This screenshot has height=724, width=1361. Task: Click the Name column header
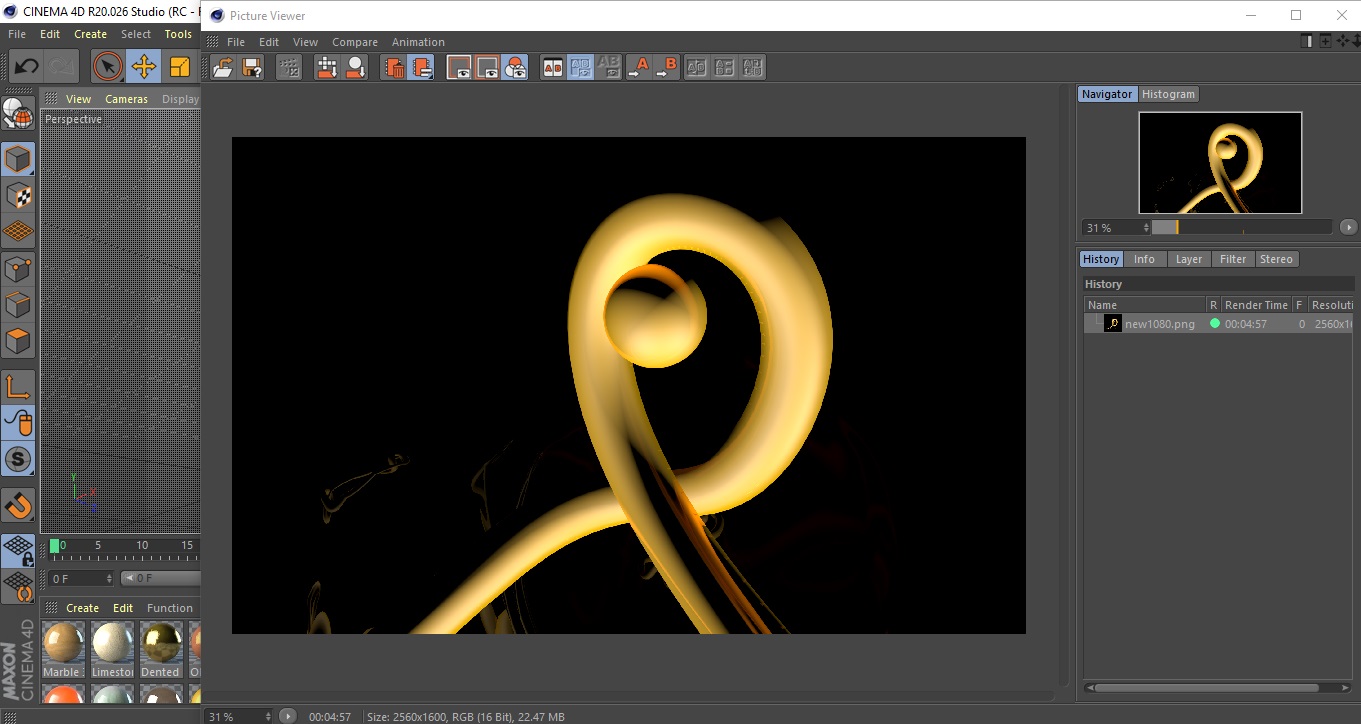[1145, 305]
